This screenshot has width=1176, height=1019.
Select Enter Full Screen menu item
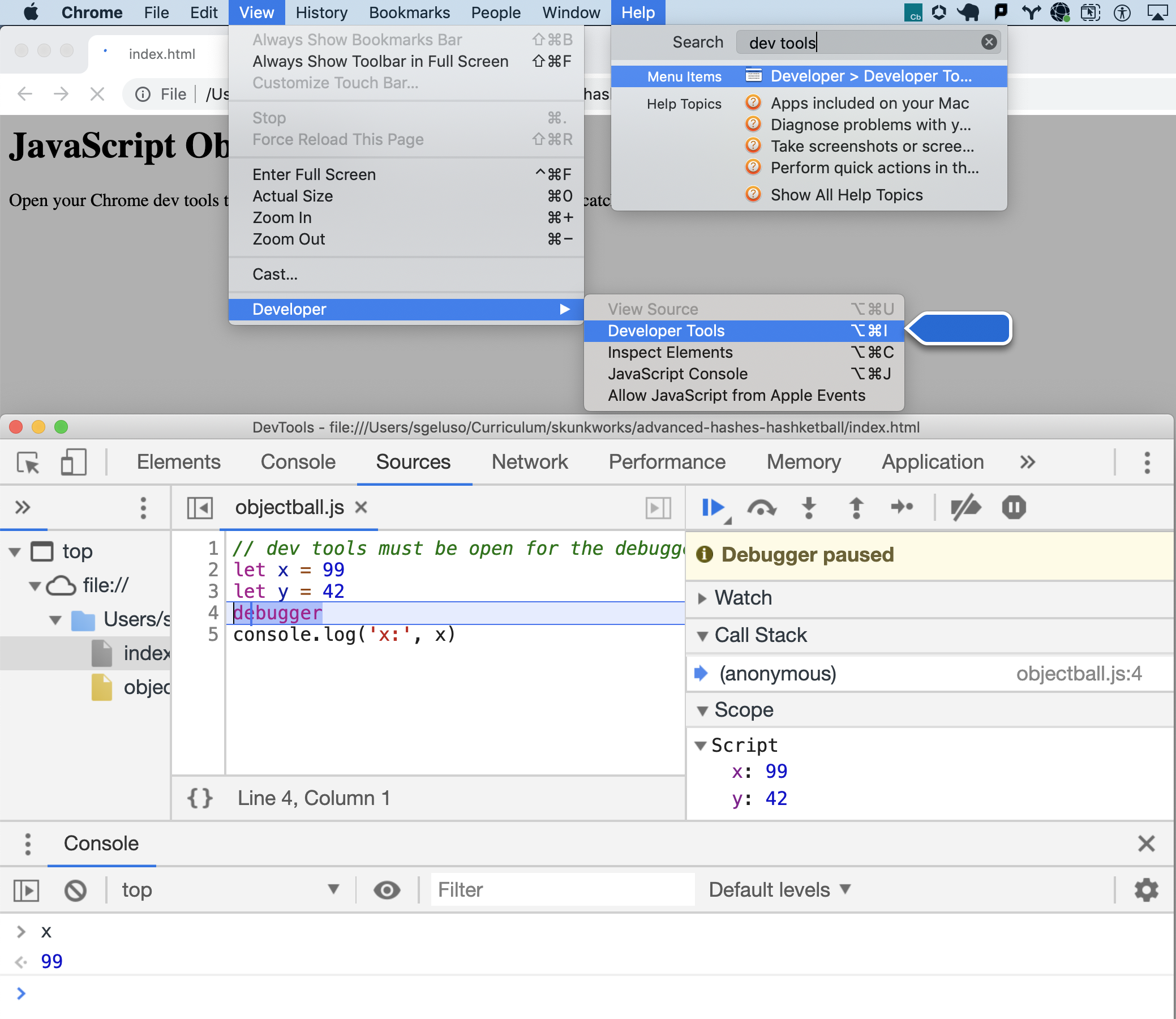406,174
